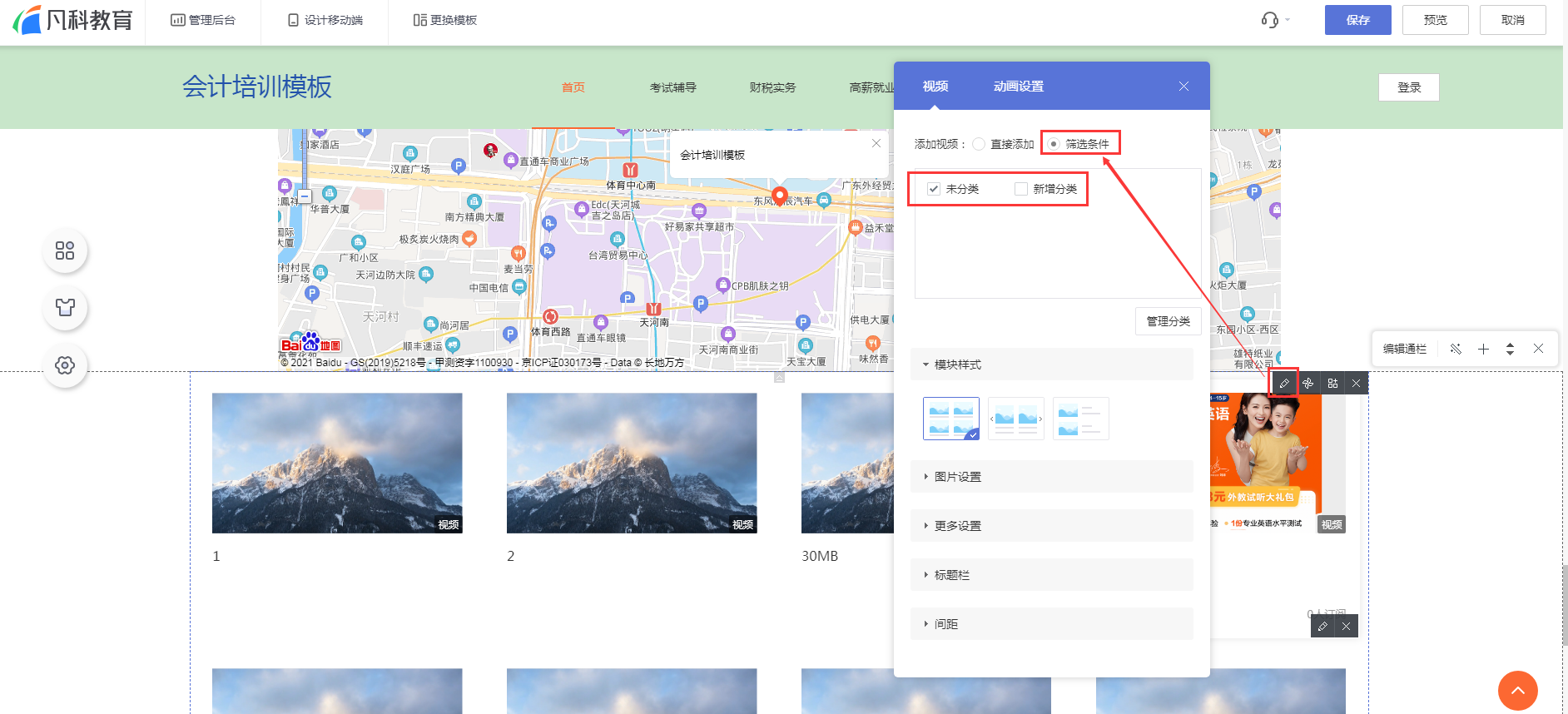Image resolution: width=1568 pixels, height=714 pixels.
Task: Open the 财税实务 navigation item
Action: click(772, 87)
